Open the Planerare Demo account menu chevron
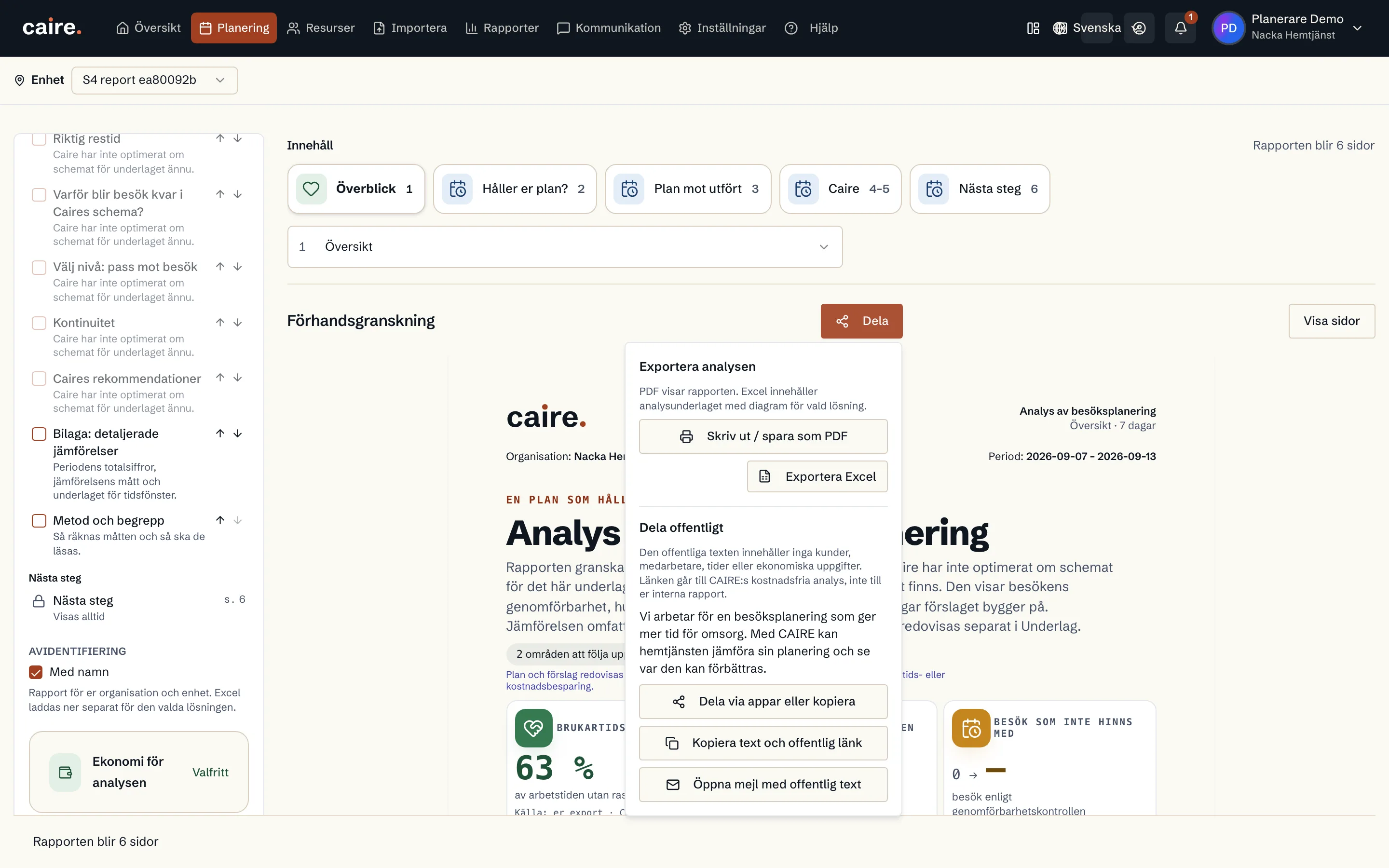This screenshot has width=1389, height=868. 1357,28
